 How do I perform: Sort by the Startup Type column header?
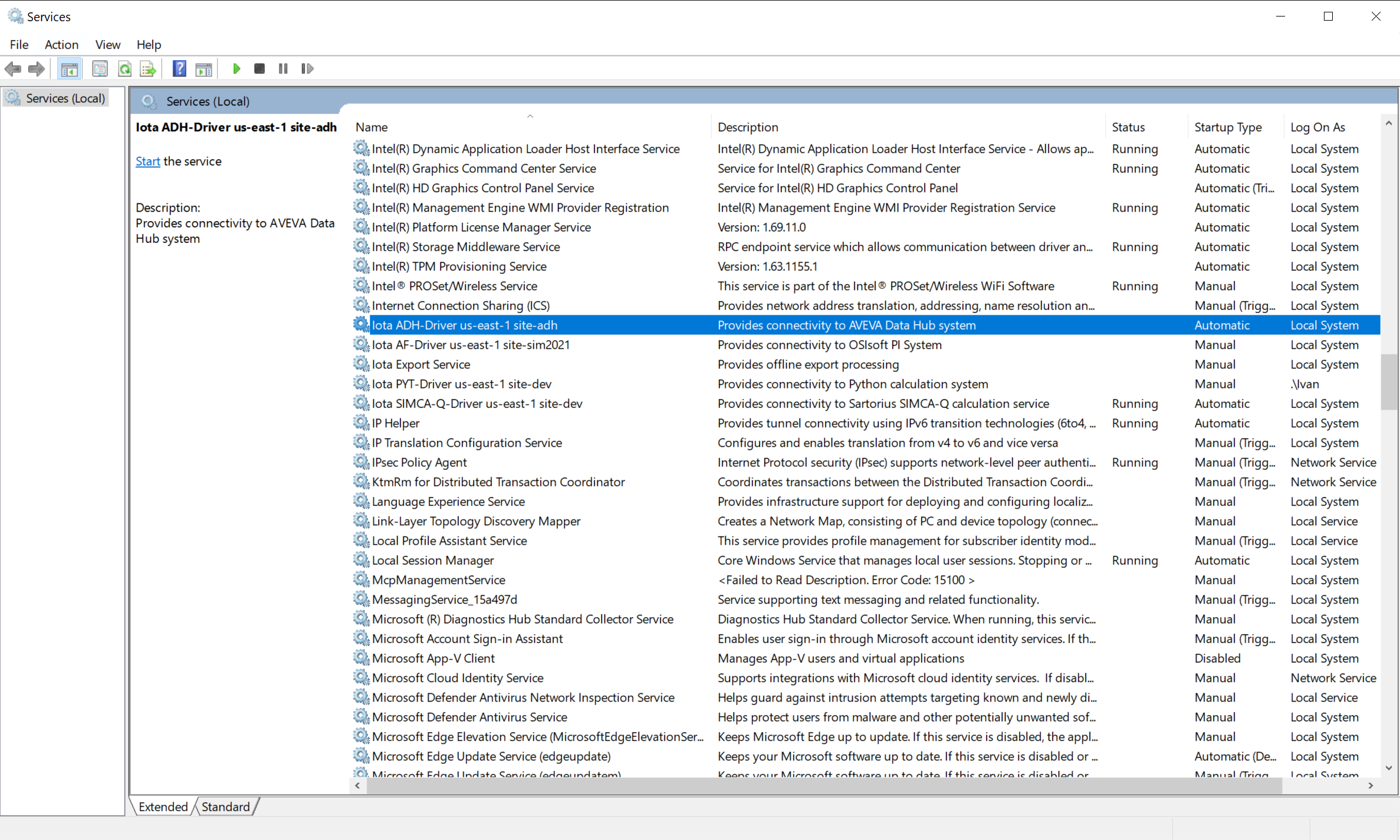(1236, 127)
